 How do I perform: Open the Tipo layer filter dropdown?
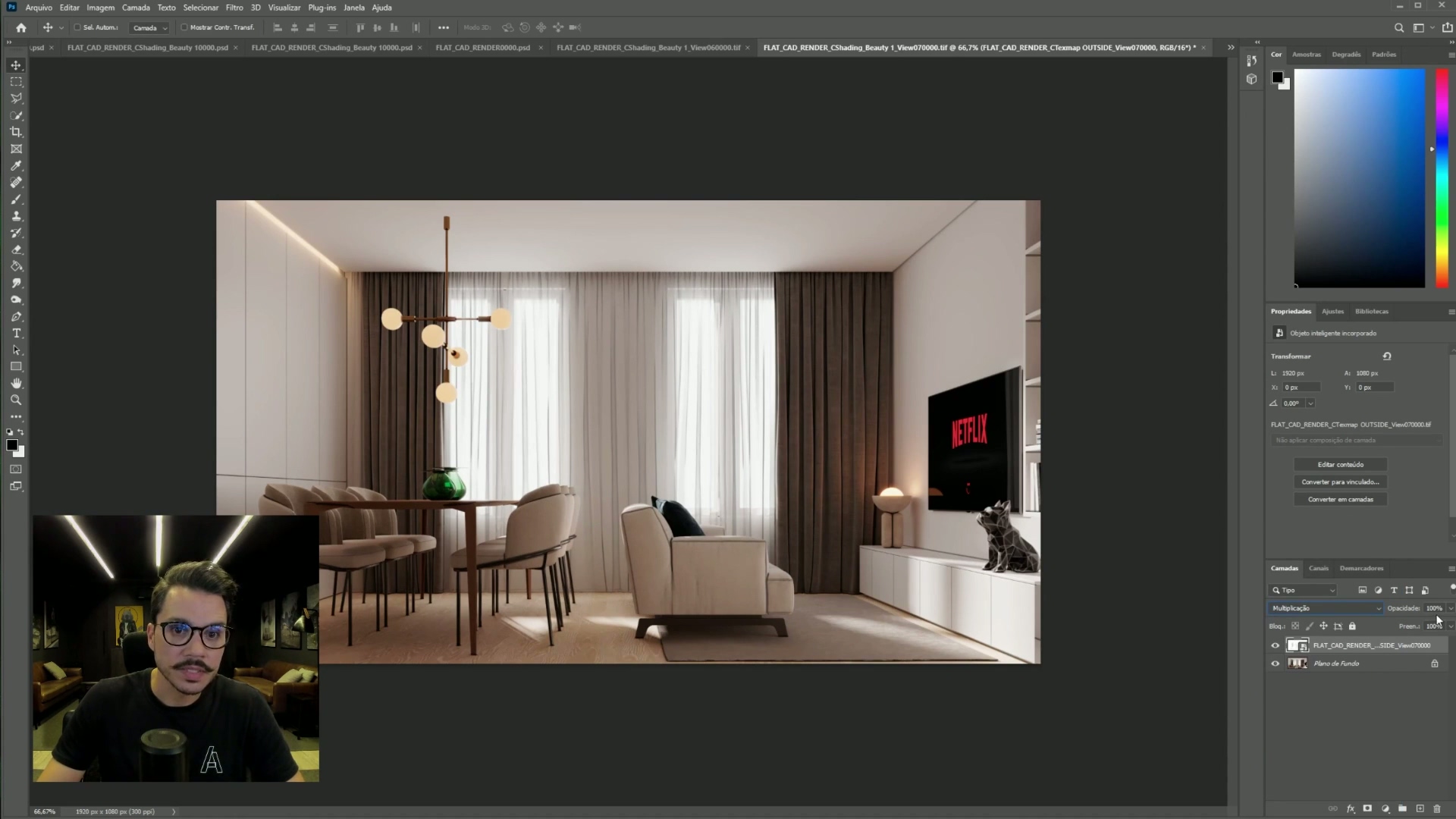point(1303,590)
